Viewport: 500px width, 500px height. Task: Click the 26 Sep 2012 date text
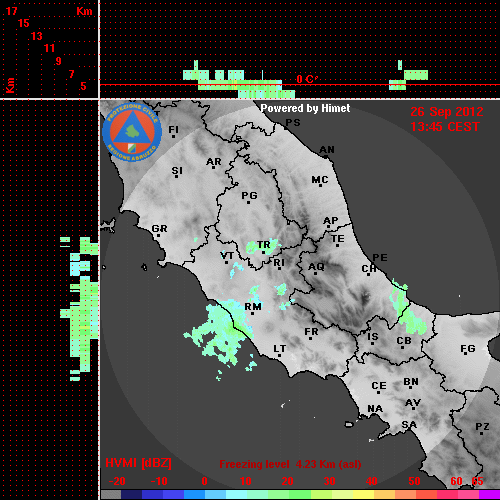point(447,112)
